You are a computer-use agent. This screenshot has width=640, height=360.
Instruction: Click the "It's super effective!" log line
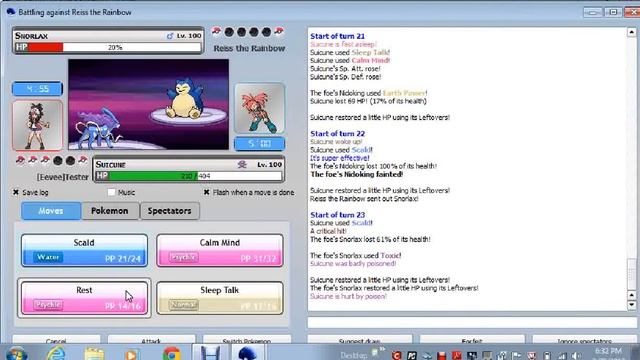coord(340,158)
